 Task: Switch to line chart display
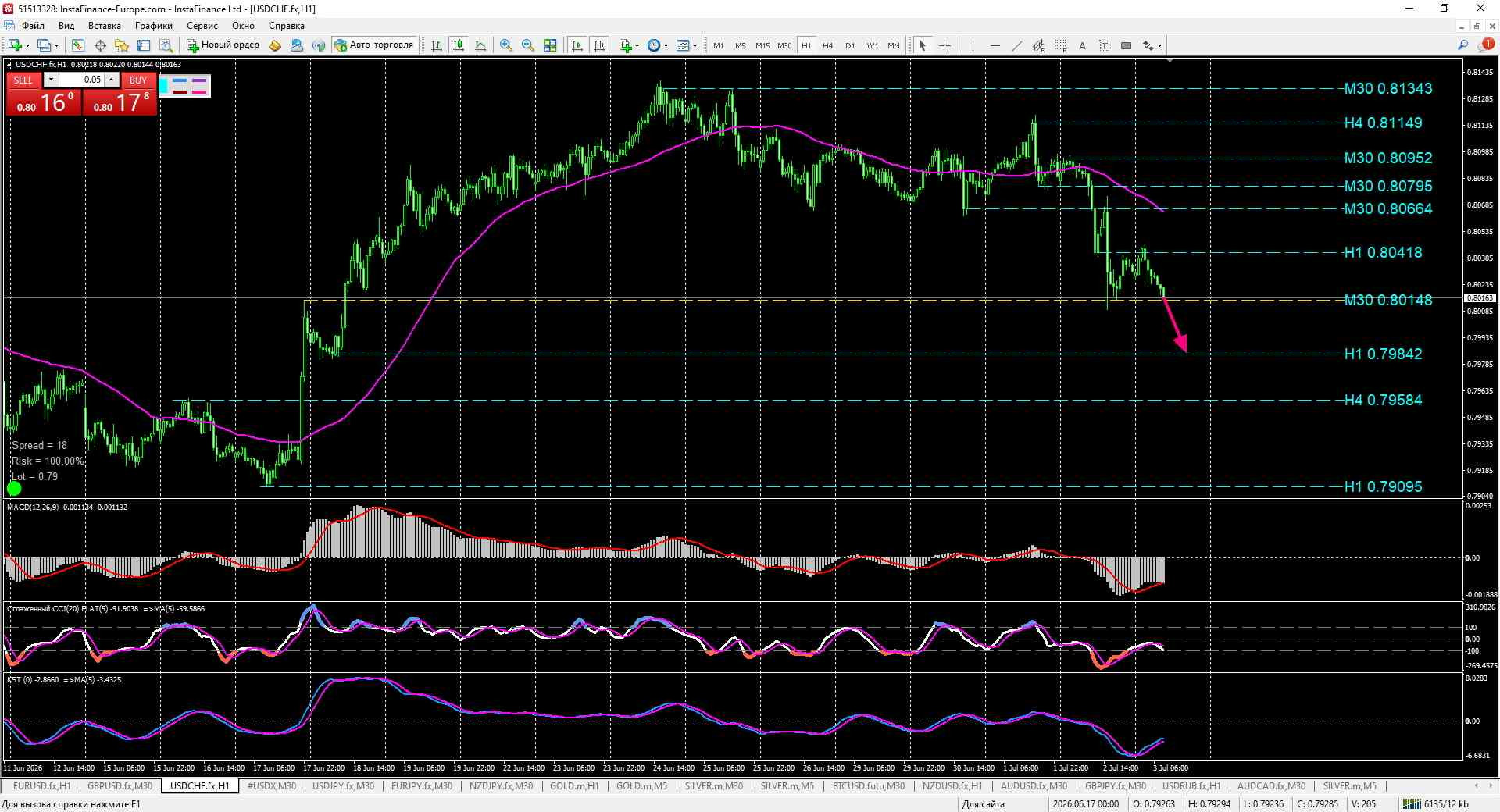(x=480, y=45)
